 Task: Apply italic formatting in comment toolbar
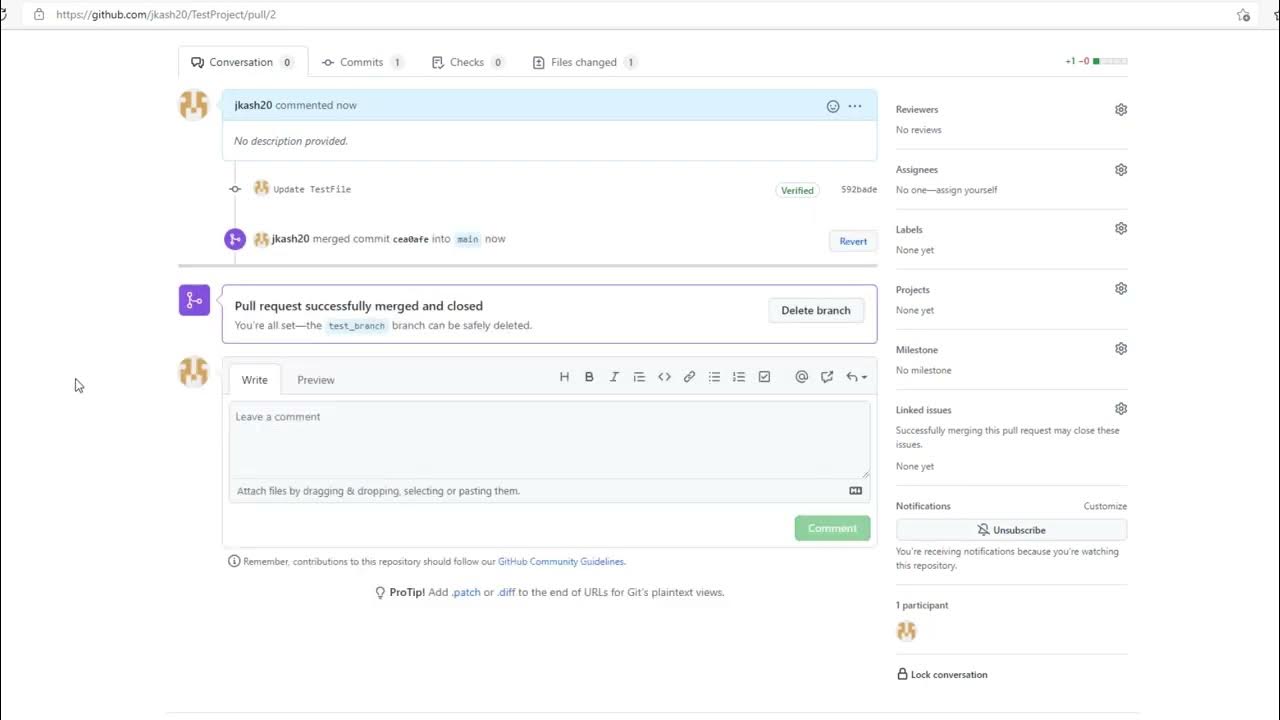click(614, 377)
